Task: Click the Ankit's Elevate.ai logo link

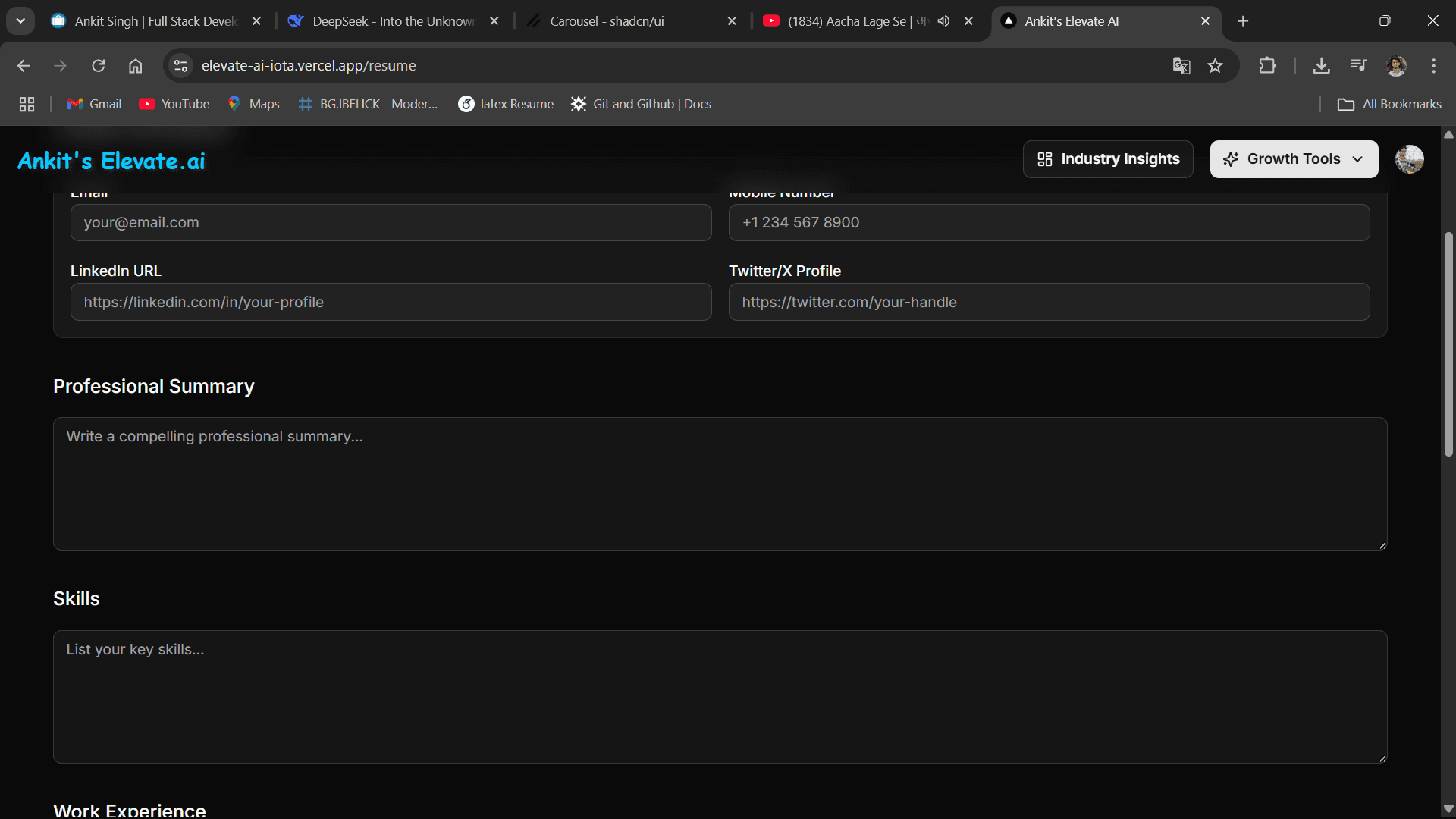Action: pos(111,161)
